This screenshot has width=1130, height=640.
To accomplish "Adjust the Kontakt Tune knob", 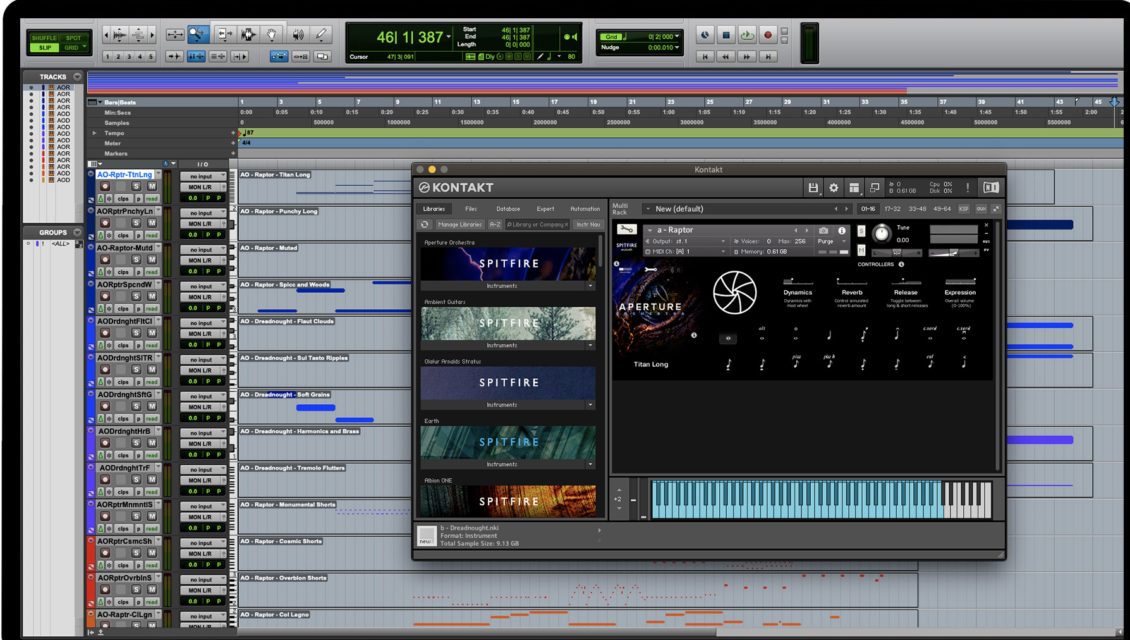I will click(881, 233).
